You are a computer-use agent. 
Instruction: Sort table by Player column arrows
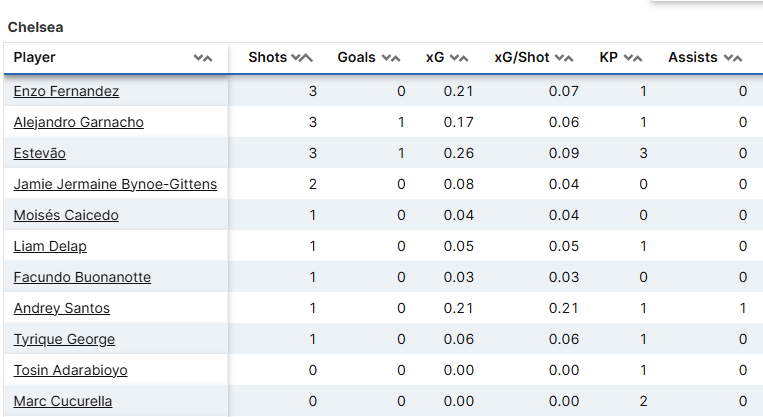pos(203,58)
